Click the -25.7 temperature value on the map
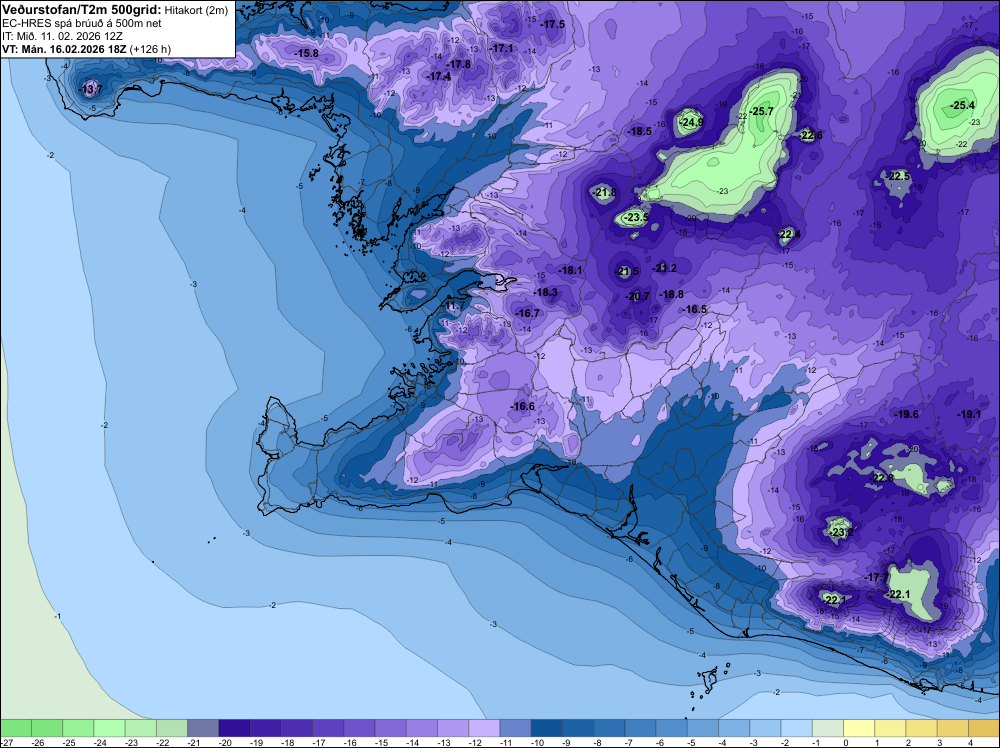The height and width of the screenshot is (748, 1000). (761, 111)
